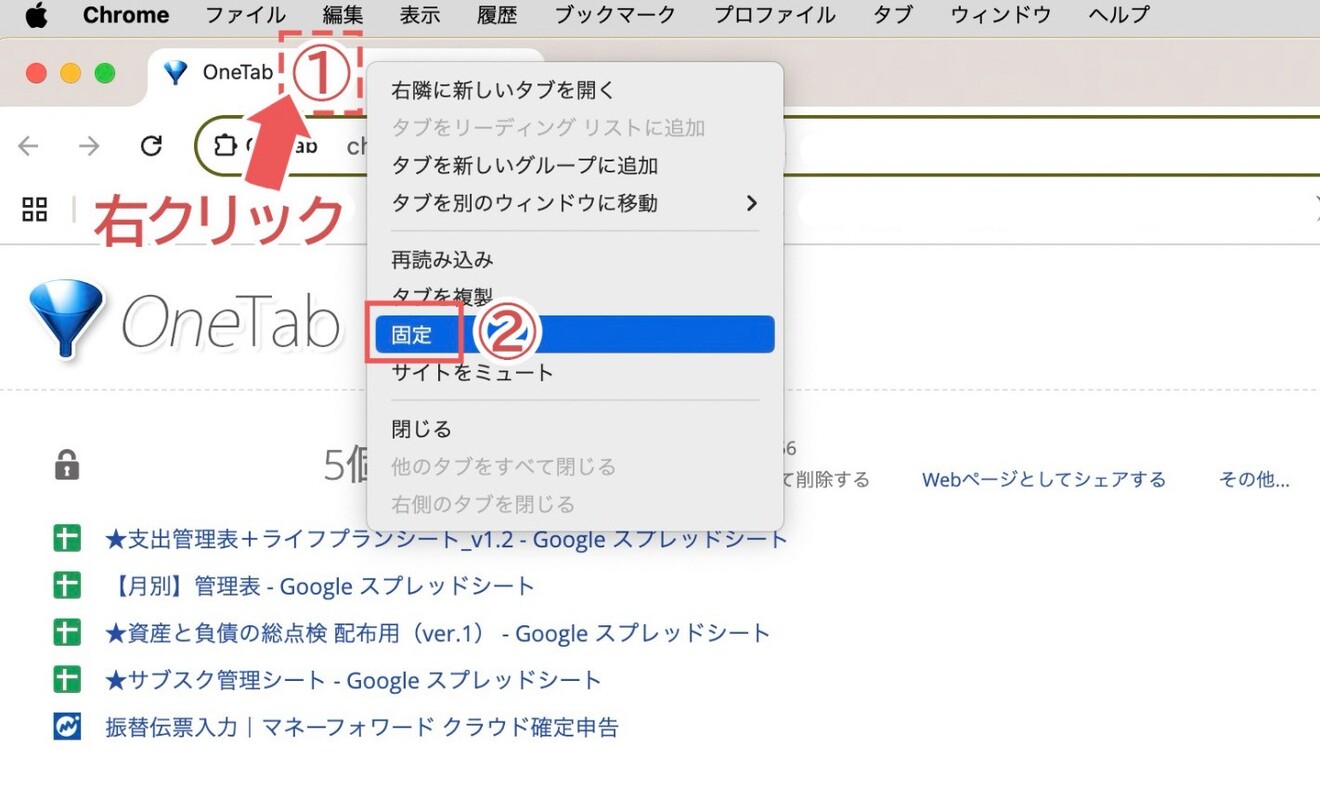
Task: Open the apps grid icon in bookmarks bar
Action: click(x=35, y=209)
